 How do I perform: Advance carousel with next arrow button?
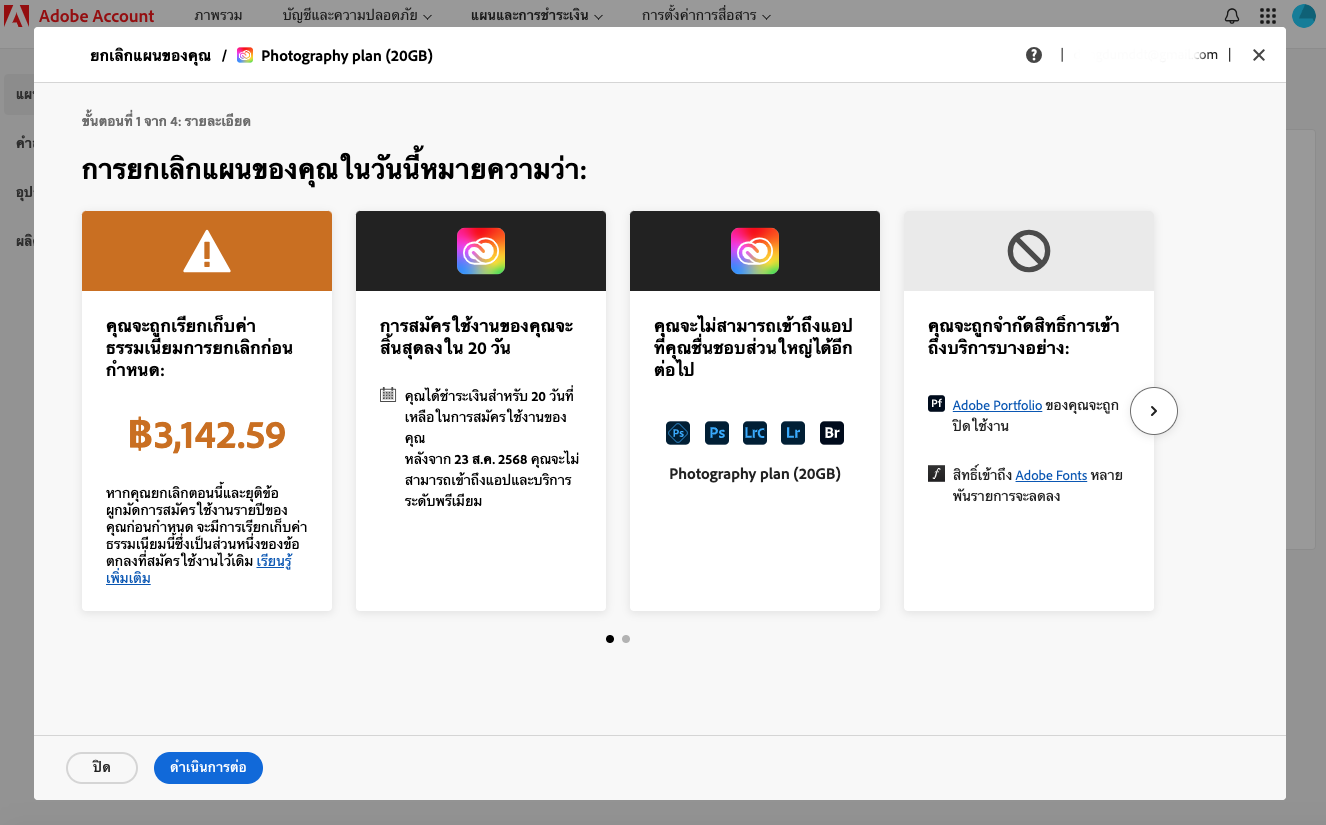(x=1154, y=410)
